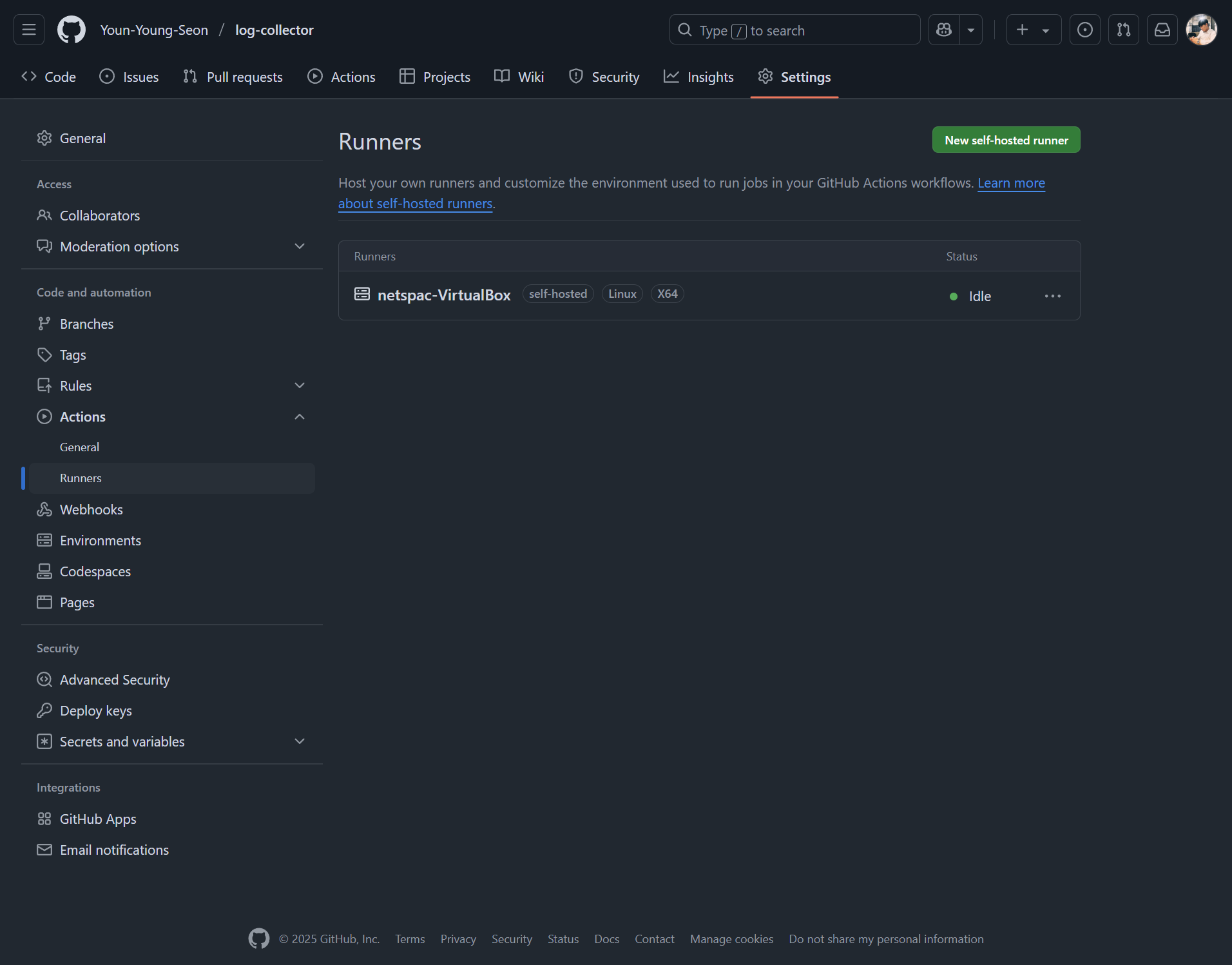
Task: Switch to the Wiki tab
Action: tap(519, 77)
